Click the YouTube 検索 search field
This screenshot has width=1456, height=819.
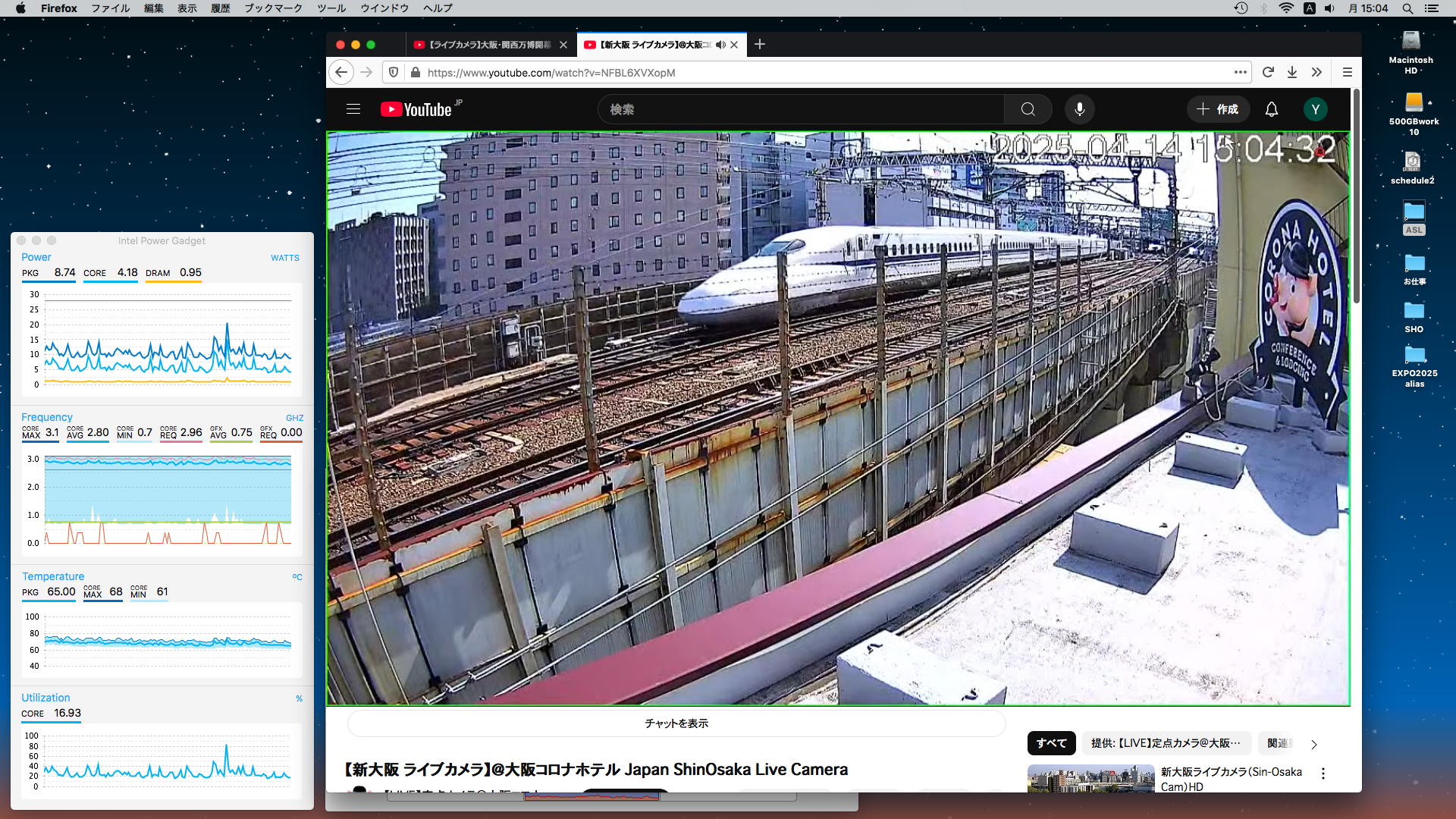(800, 109)
